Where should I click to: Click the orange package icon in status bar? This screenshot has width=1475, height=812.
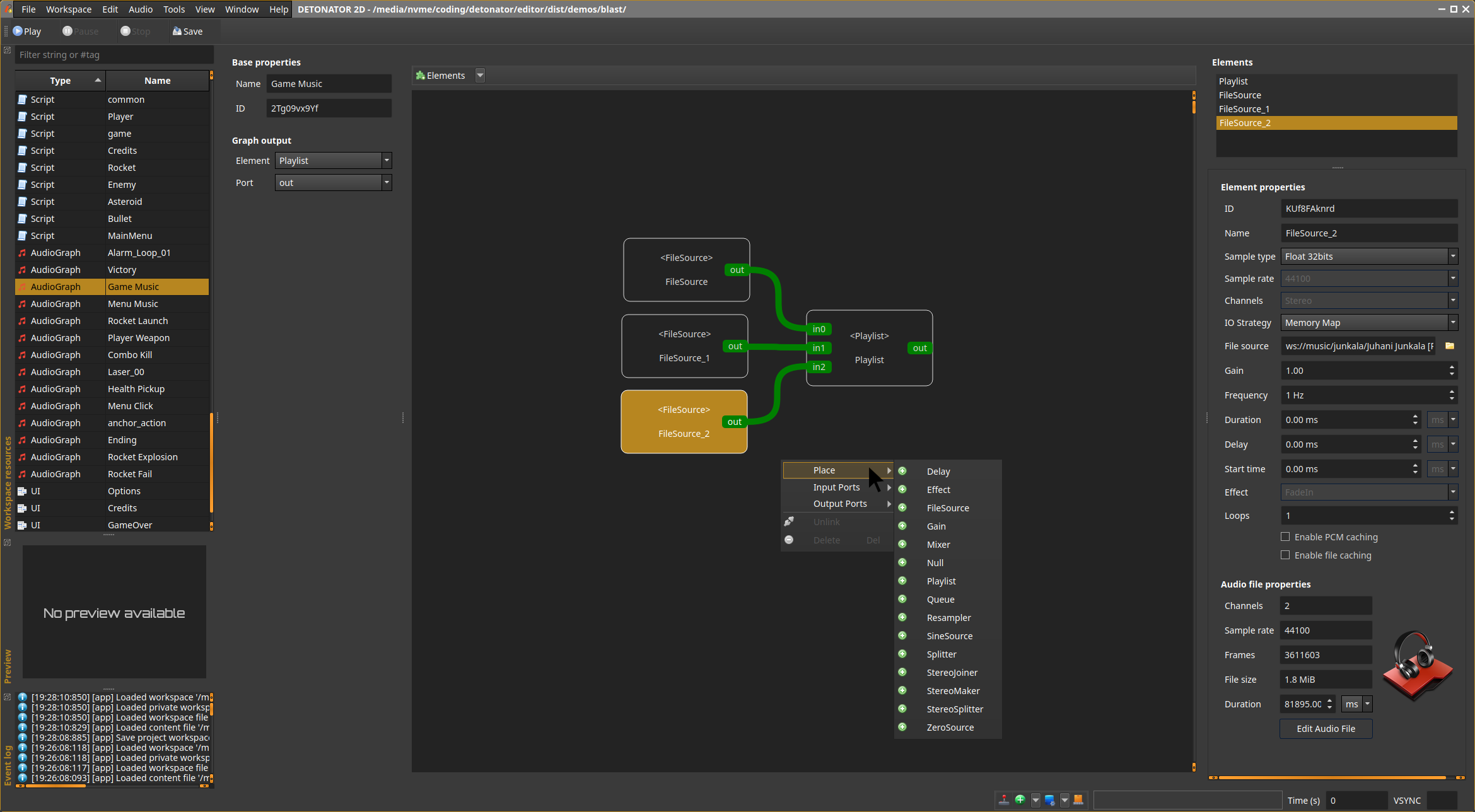click(x=1078, y=800)
